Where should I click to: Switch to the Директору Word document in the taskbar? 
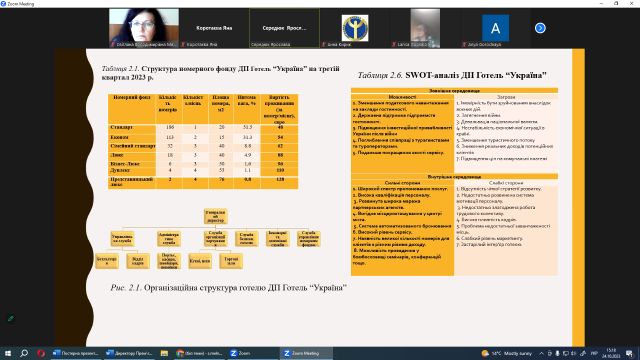pos(129,353)
